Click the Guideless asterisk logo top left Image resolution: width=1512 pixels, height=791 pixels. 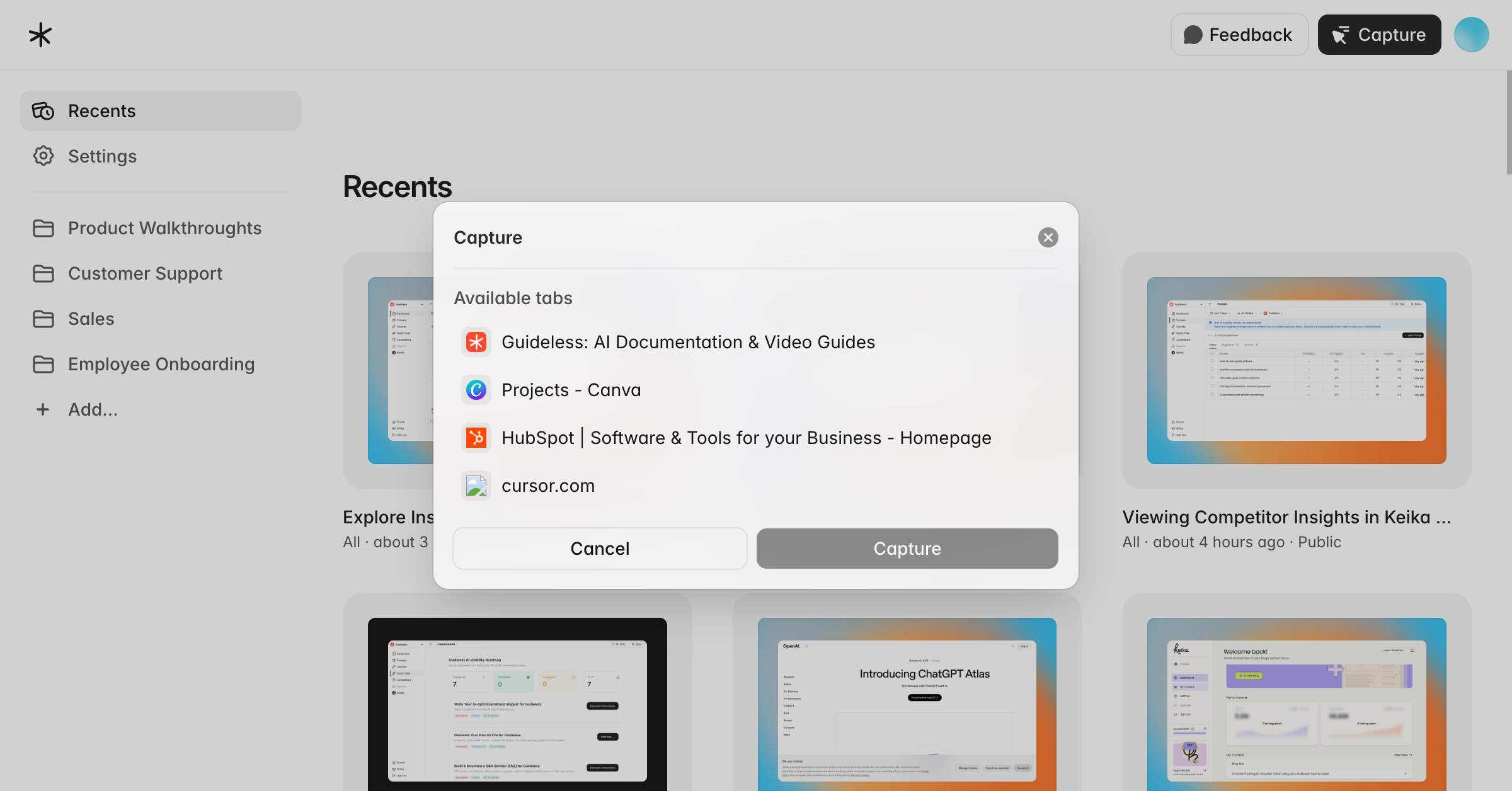pos(40,35)
